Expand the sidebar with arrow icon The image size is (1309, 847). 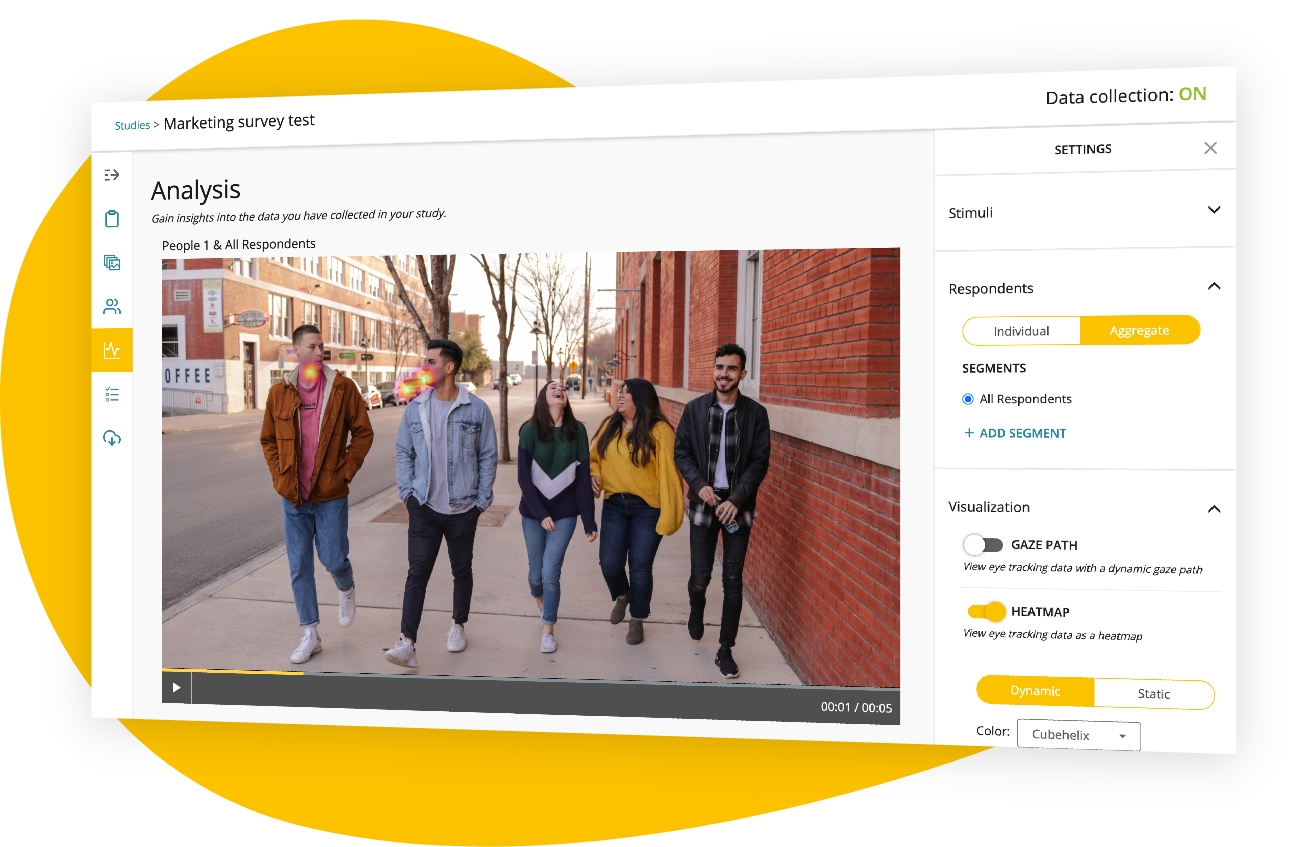click(112, 175)
